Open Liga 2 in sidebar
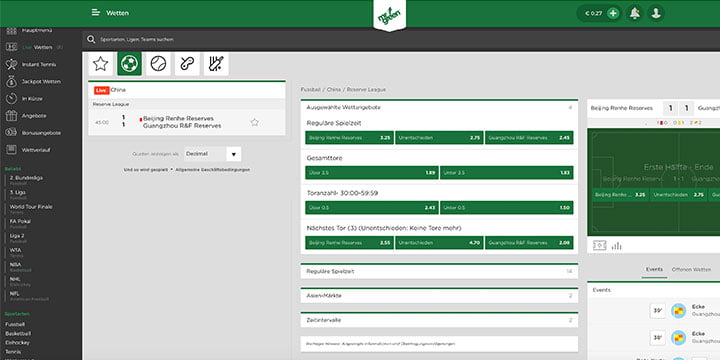This screenshot has height=360, width=720. coord(17,236)
